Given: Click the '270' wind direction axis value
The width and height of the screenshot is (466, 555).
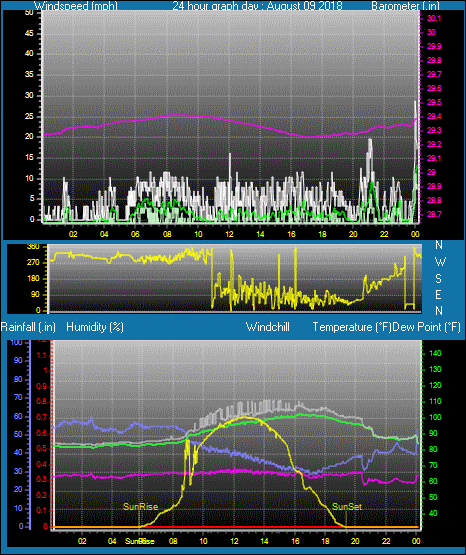Looking at the screenshot, I should coord(33,263).
